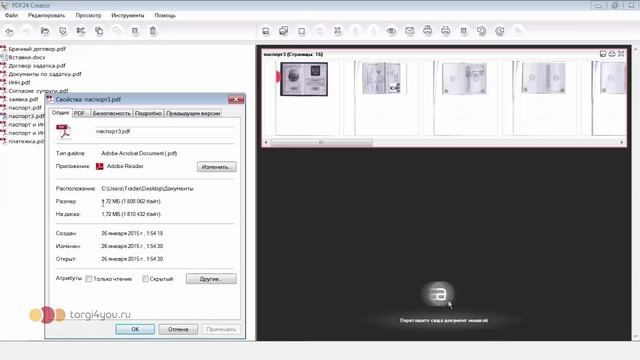Click the Adobe Reader application icon in dialog
The height and width of the screenshot is (360, 640).
click(x=99, y=166)
